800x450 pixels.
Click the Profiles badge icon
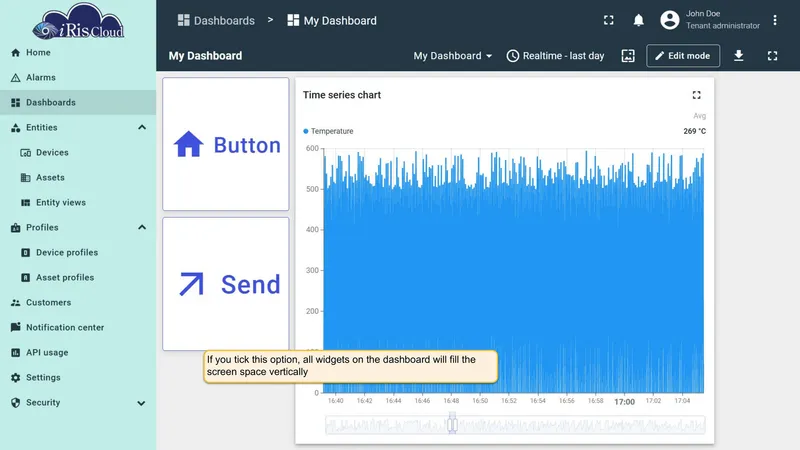tap(15, 228)
